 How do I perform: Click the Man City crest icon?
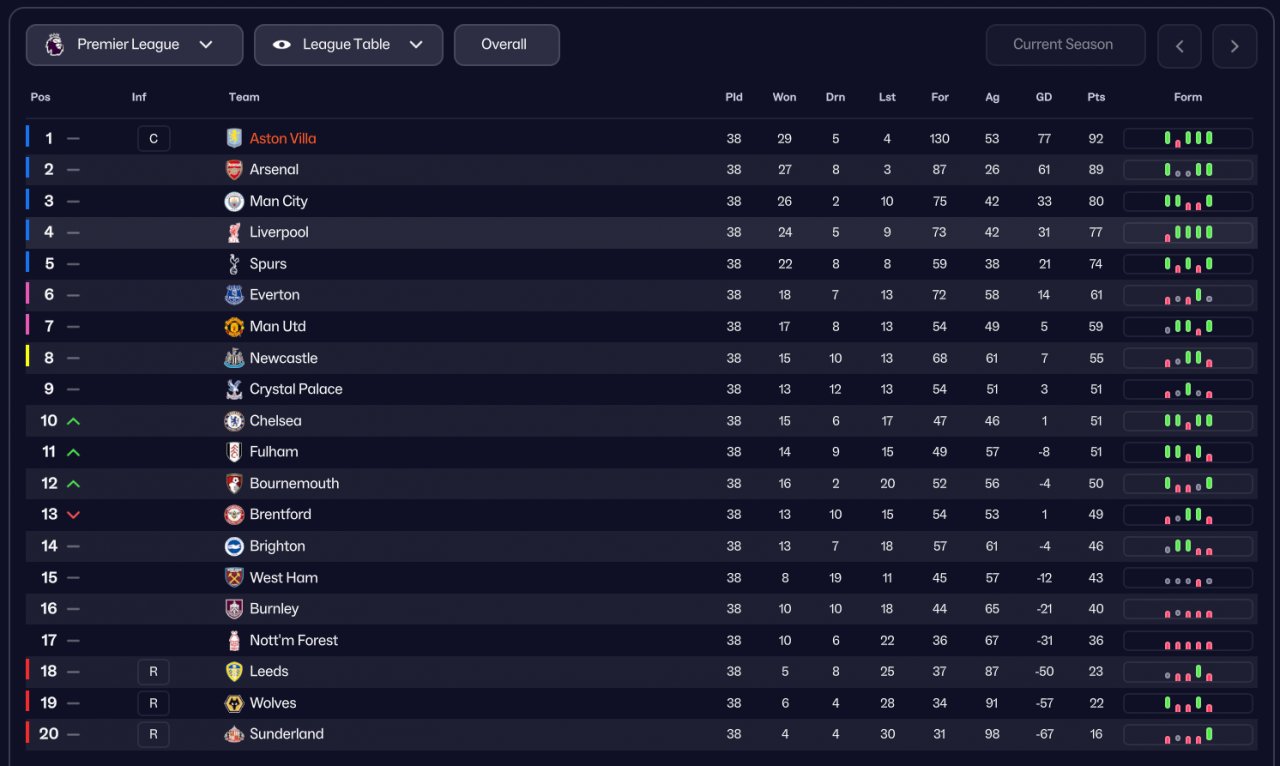click(234, 201)
